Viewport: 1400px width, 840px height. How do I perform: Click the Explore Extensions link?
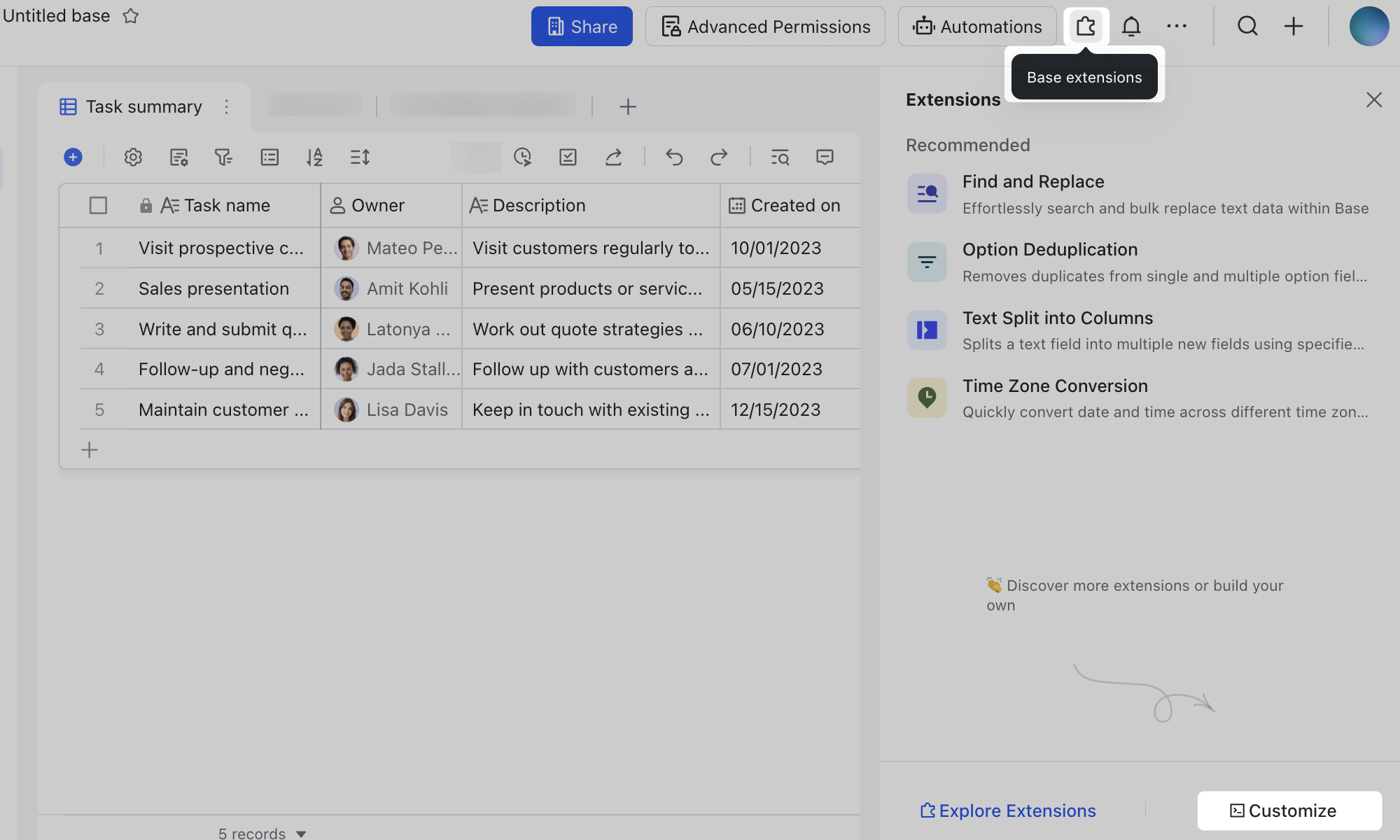(1007, 810)
